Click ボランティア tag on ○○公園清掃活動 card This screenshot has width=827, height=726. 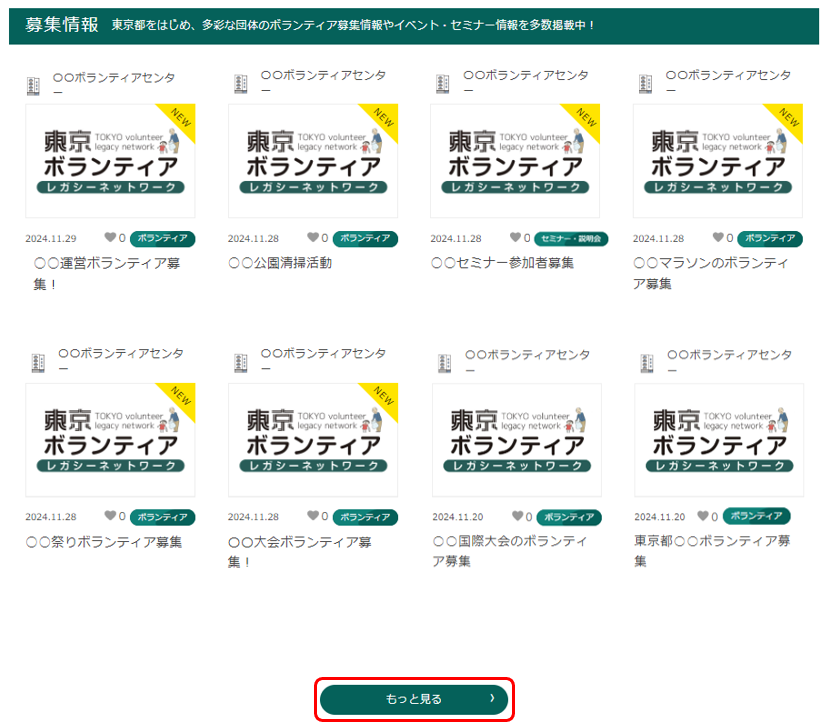pos(365,239)
